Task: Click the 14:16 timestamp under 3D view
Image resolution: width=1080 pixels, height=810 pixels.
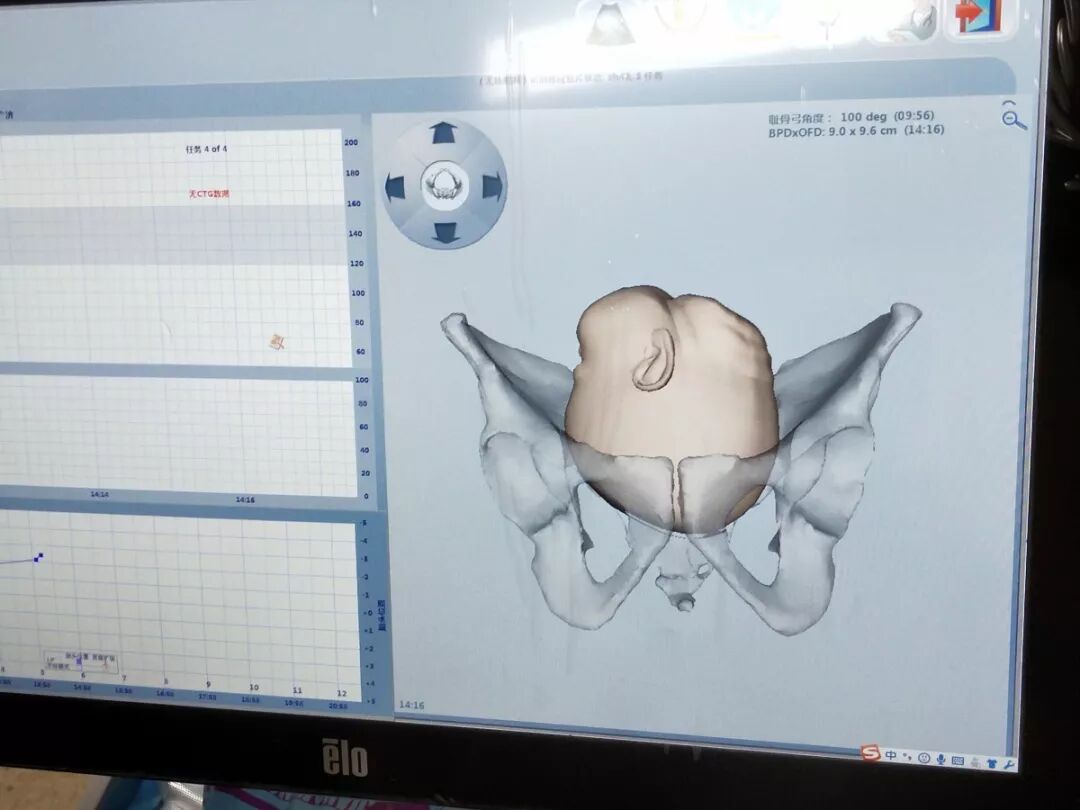Action: (412, 705)
